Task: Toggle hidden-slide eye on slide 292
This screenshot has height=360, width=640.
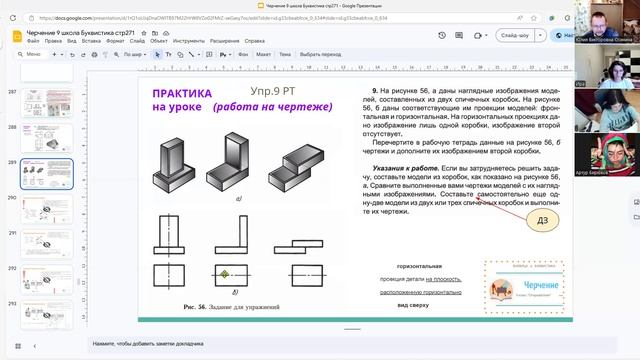Action: coord(47,280)
